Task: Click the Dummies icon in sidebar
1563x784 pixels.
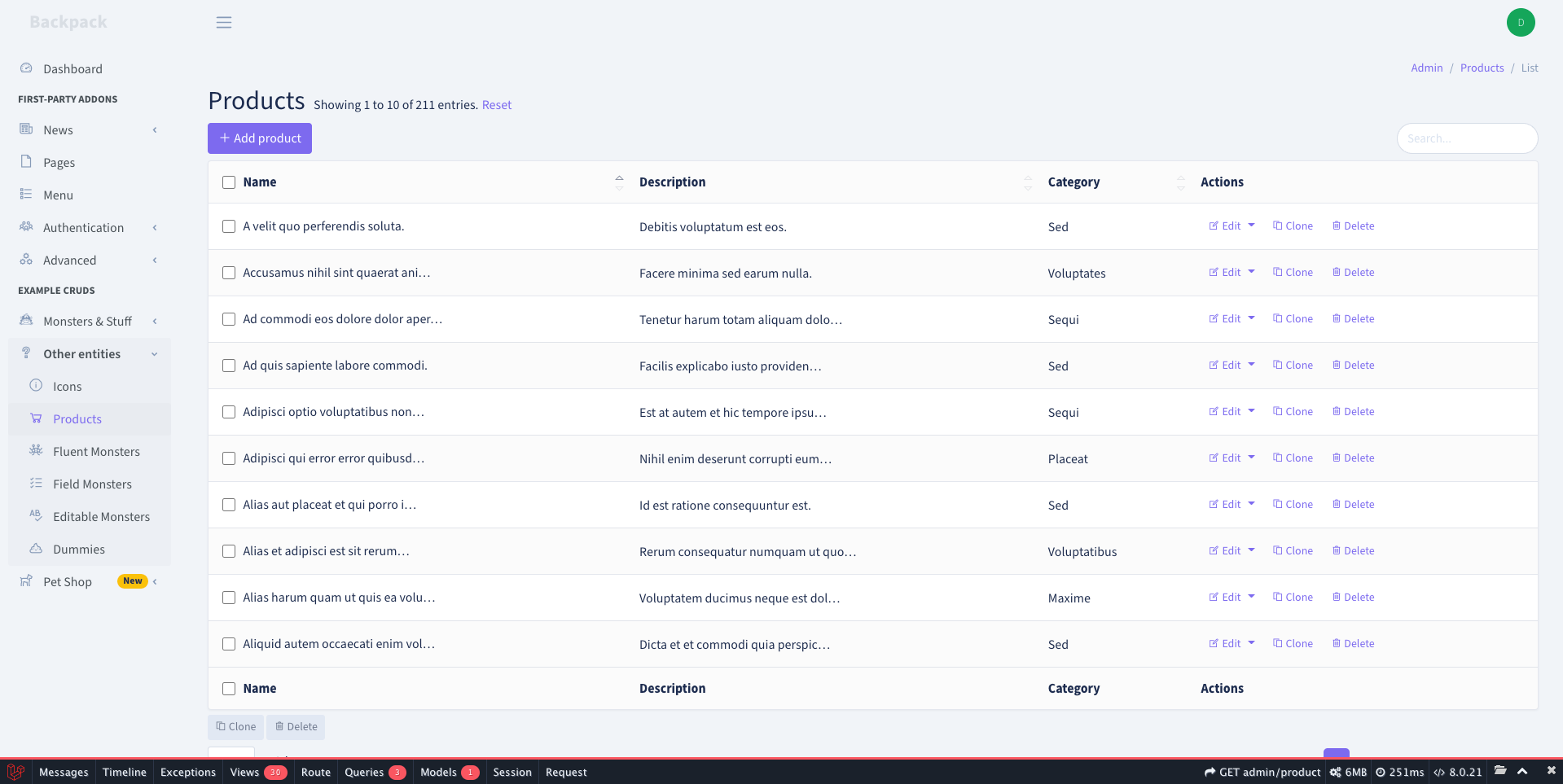Action: pyautogui.click(x=36, y=549)
